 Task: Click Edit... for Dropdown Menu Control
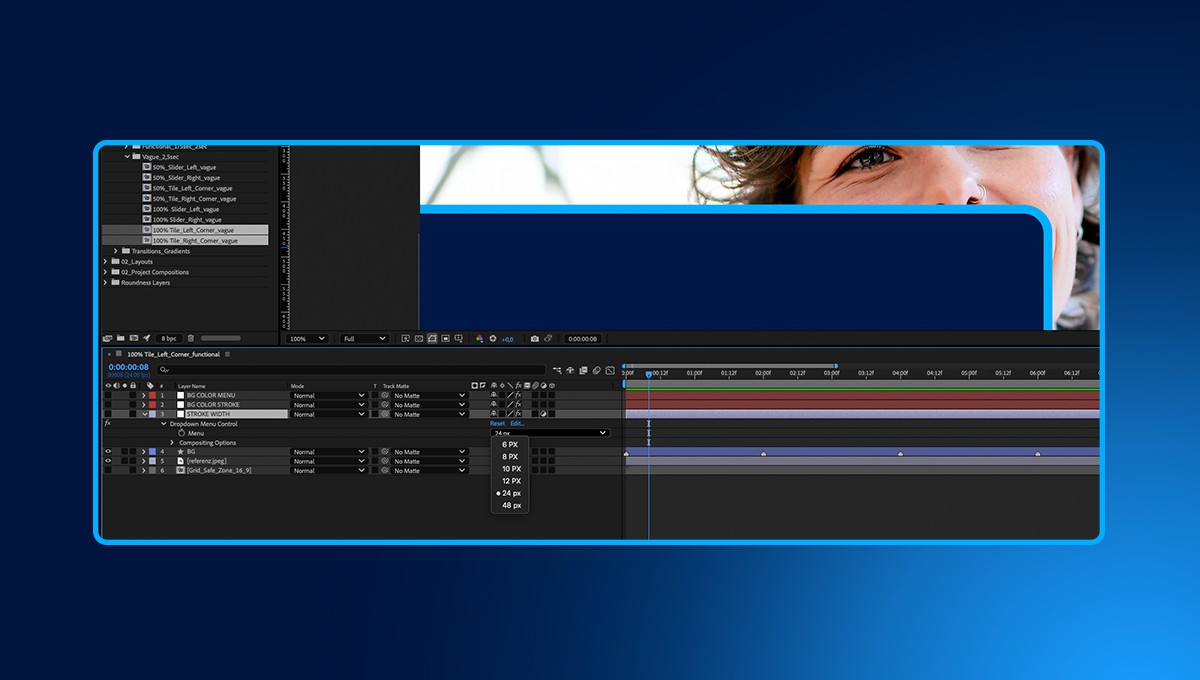[517, 424]
